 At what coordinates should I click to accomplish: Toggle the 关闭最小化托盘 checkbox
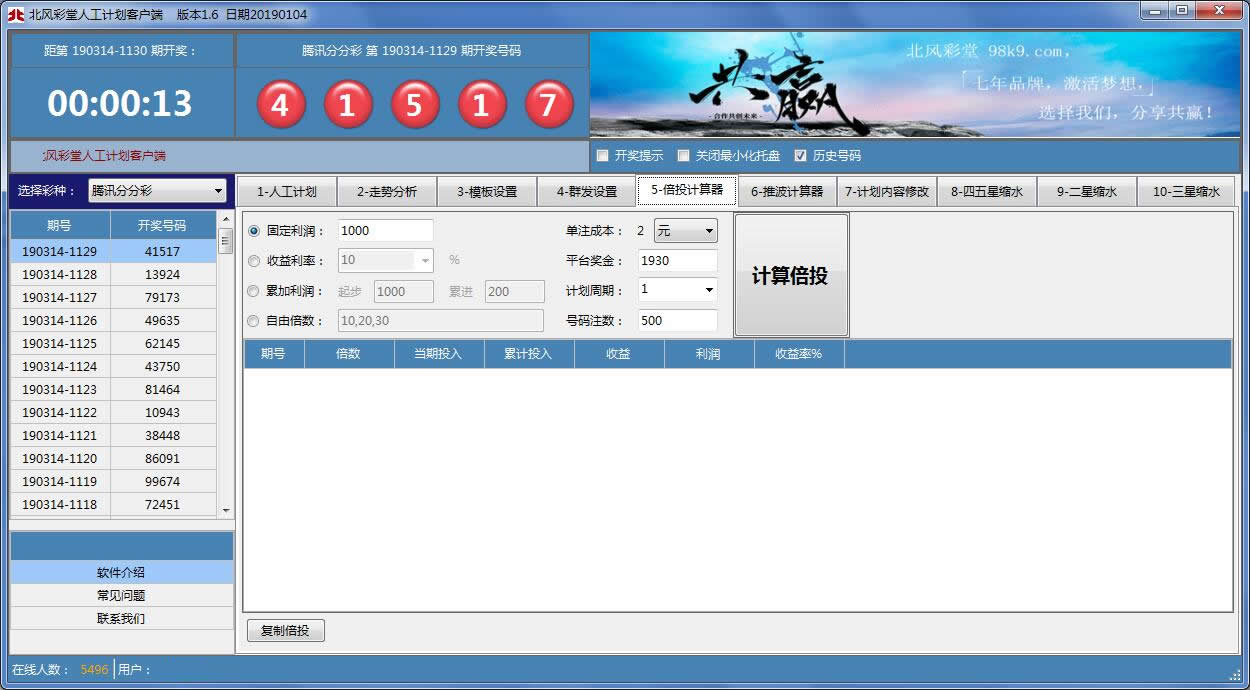click(683, 156)
